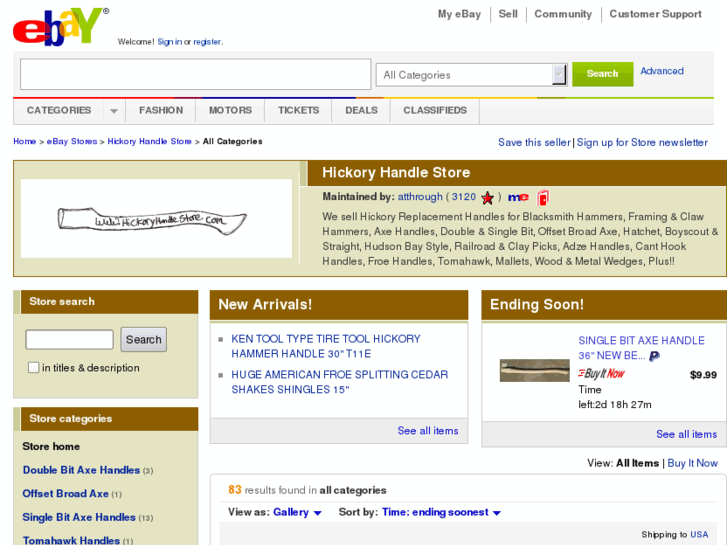
Task: Click the green Search button
Action: tap(602, 74)
